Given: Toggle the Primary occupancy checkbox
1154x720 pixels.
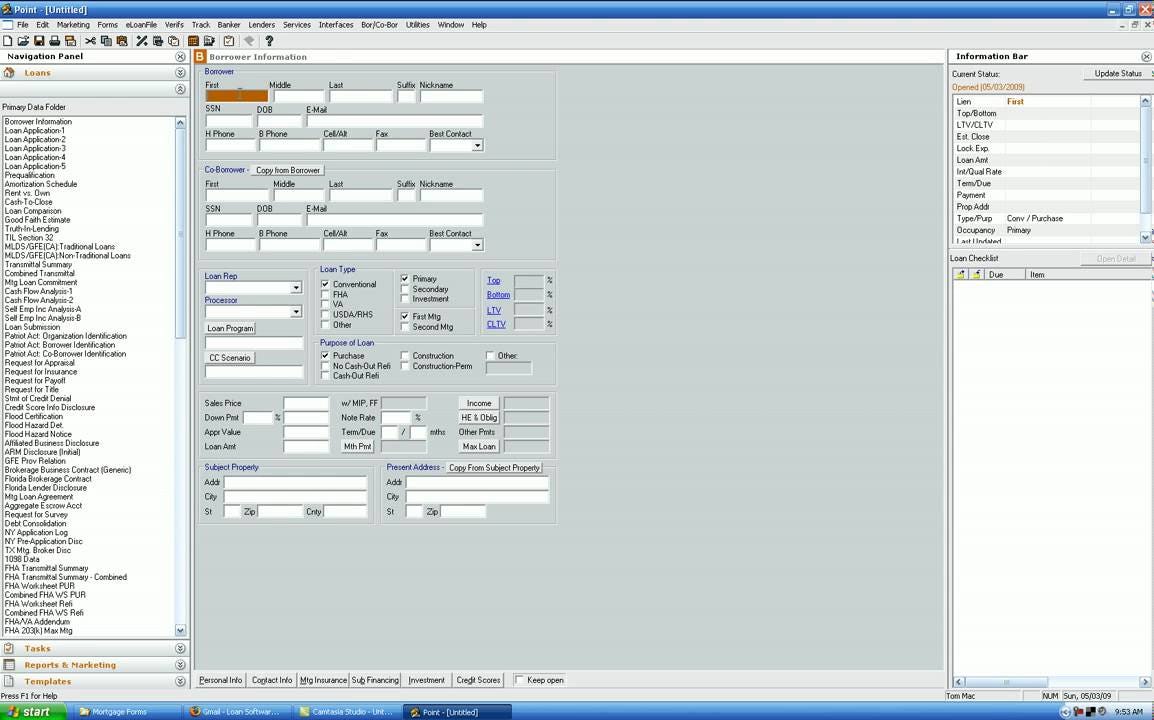Looking at the screenshot, I should coord(405,279).
